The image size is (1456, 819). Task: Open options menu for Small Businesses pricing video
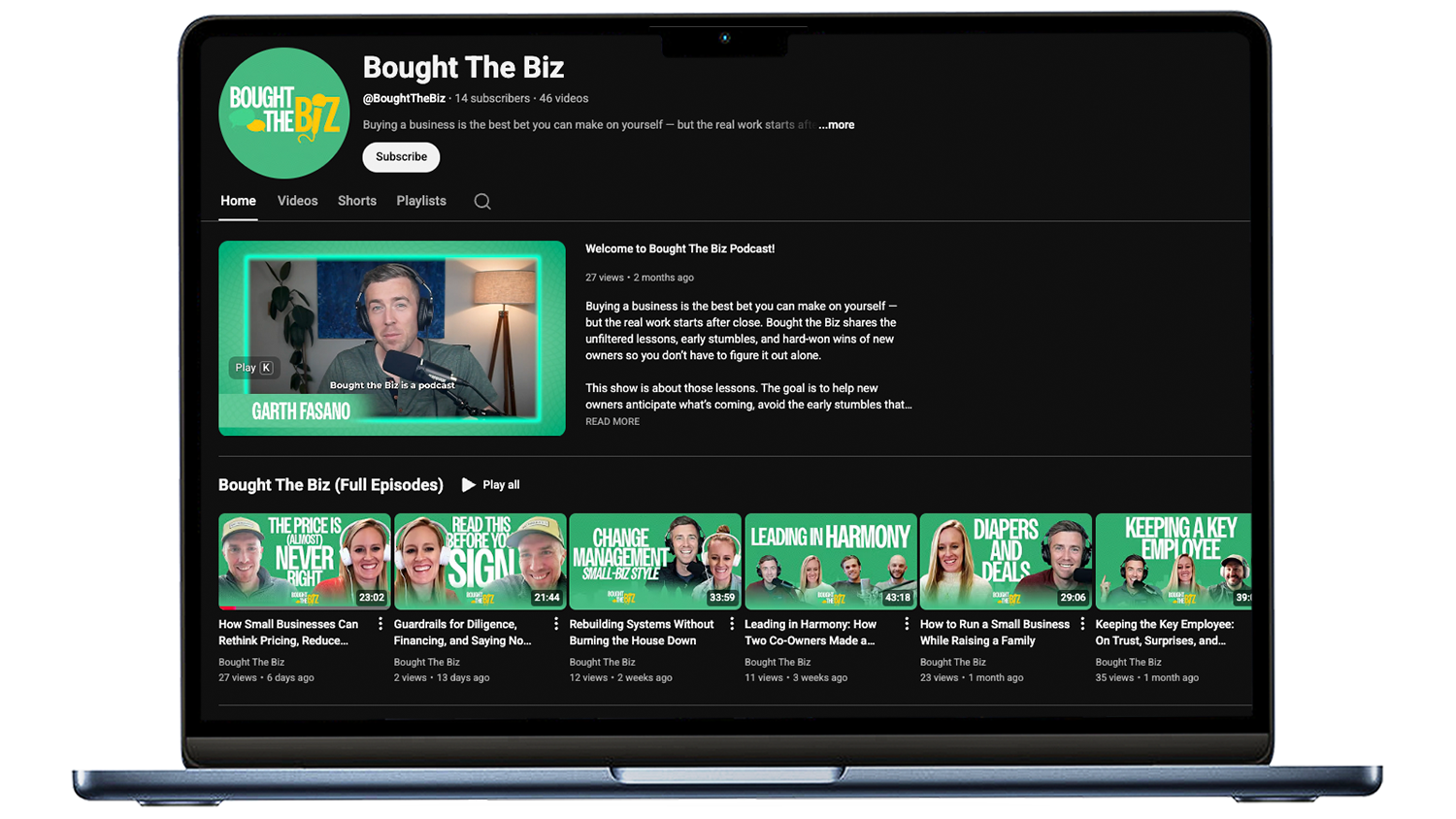click(x=381, y=624)
